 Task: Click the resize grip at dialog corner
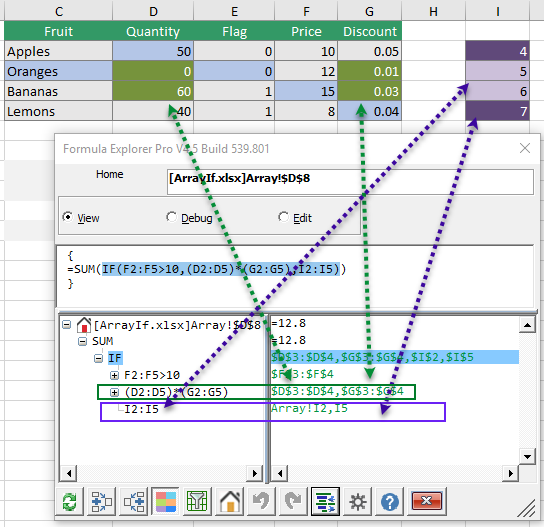click(527, 508)
